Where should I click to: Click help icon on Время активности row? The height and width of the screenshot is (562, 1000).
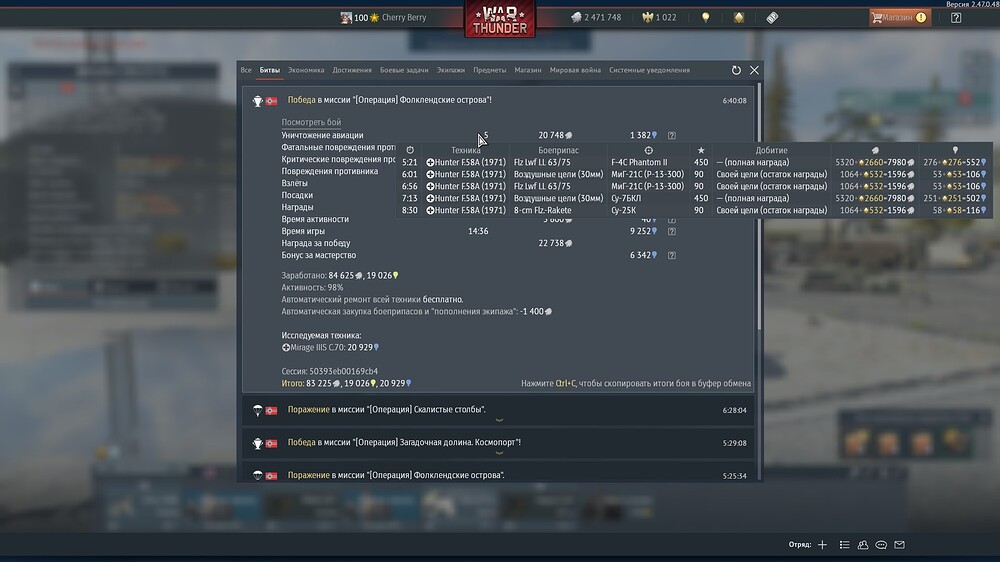(672, 220)
